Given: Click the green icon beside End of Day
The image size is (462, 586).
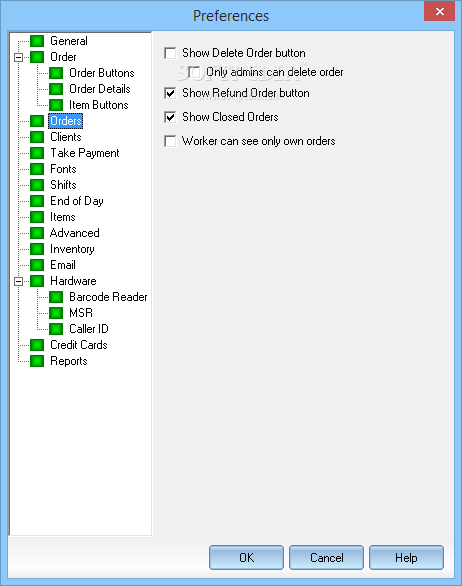Looking at the screenshot, I should (x=37, y=201).
